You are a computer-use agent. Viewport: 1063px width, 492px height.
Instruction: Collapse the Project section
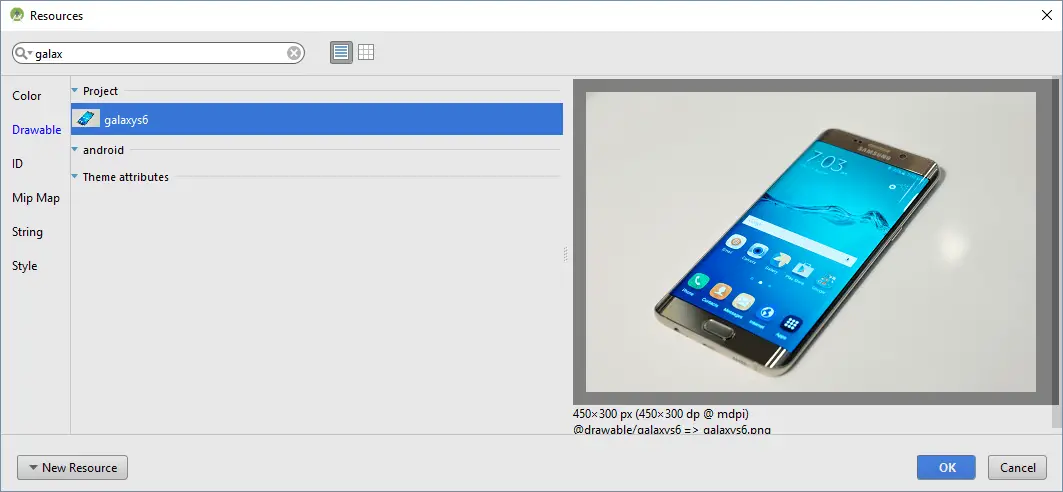[x=75, y=91]
